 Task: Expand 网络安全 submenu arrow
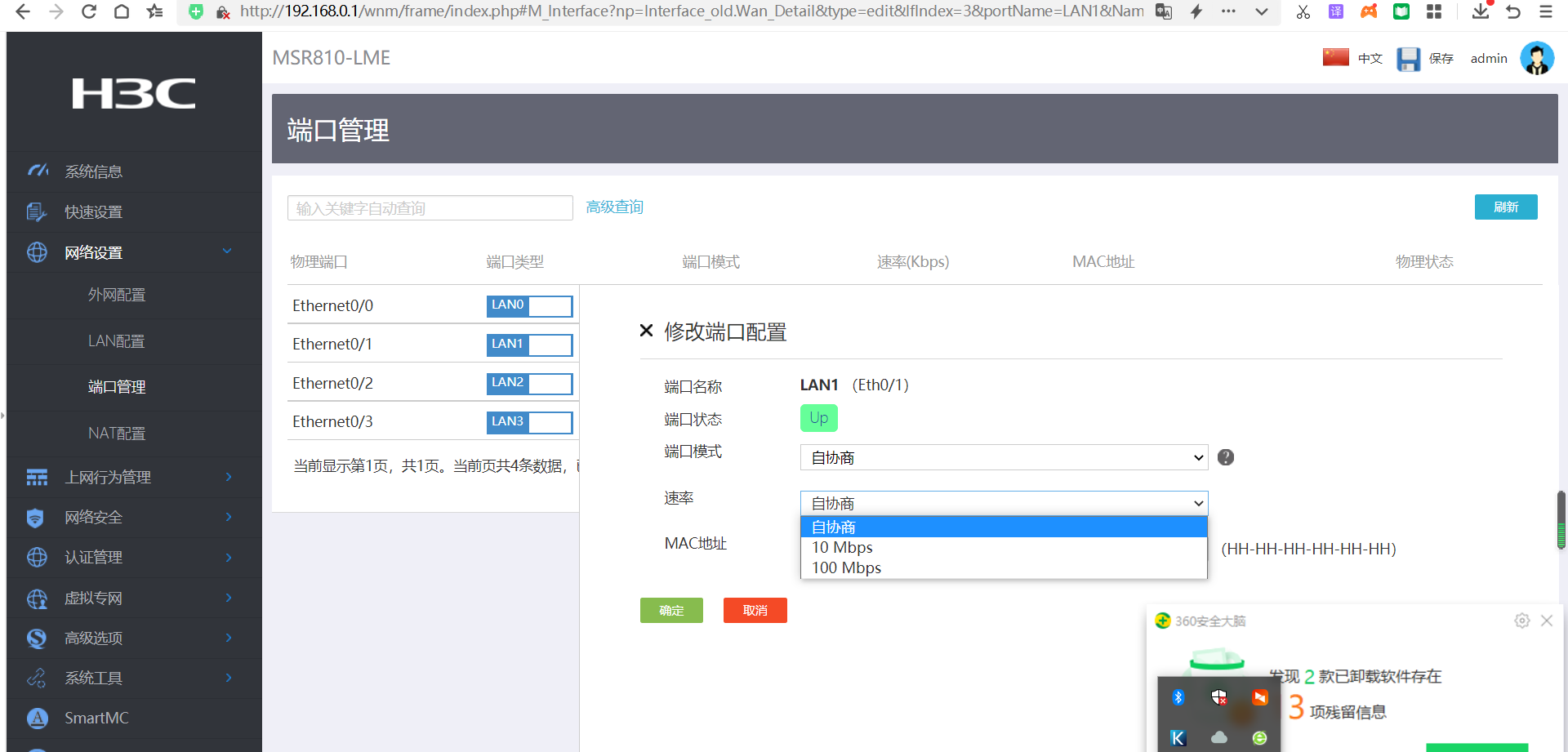pos(229,517)
